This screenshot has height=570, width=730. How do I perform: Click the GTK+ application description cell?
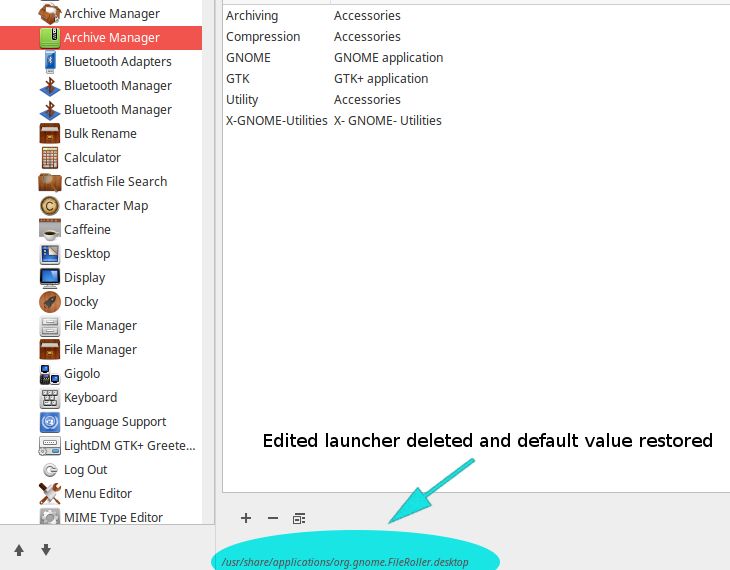(381, 79)
